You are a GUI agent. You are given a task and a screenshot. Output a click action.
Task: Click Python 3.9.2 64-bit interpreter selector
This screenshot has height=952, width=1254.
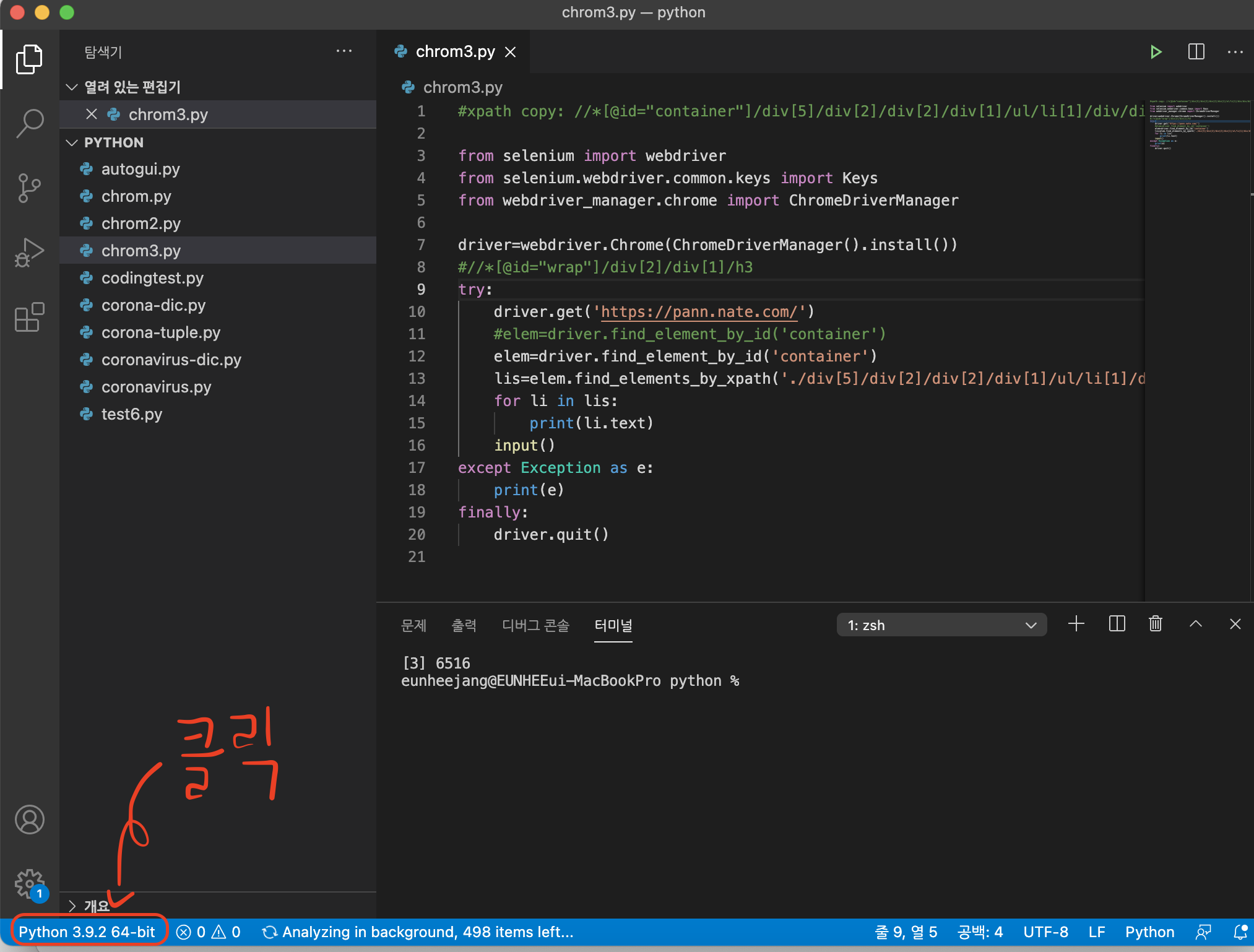click(x=87, y=932)
